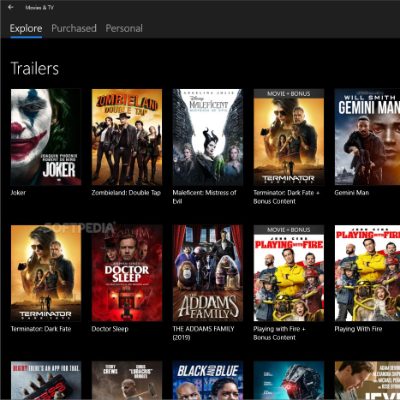
Task: Open Terminator: Dark Fate + Bonus Content poster
Action: pyautogui.click(x=289, y=137)
